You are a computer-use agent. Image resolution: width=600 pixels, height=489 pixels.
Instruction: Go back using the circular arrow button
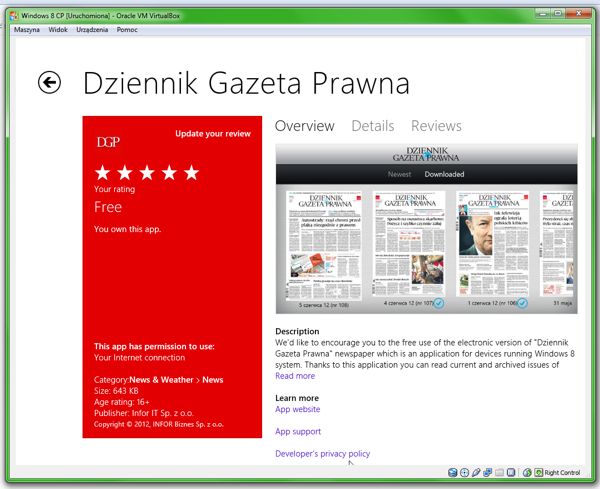(x=49, y=82)
